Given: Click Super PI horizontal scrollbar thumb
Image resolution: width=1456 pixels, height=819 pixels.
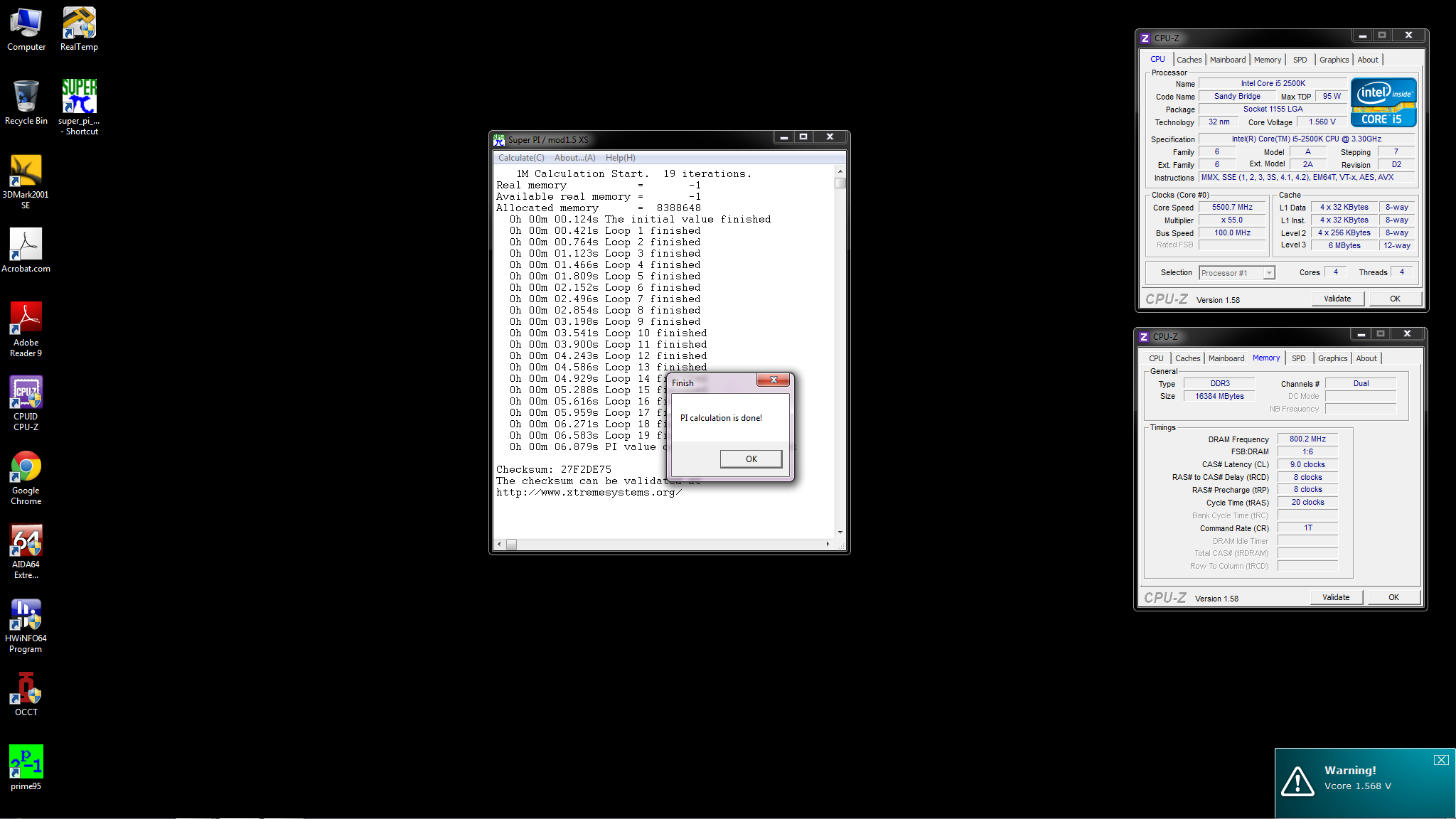Looking at the screenshot, I should (x=511, y=545).
